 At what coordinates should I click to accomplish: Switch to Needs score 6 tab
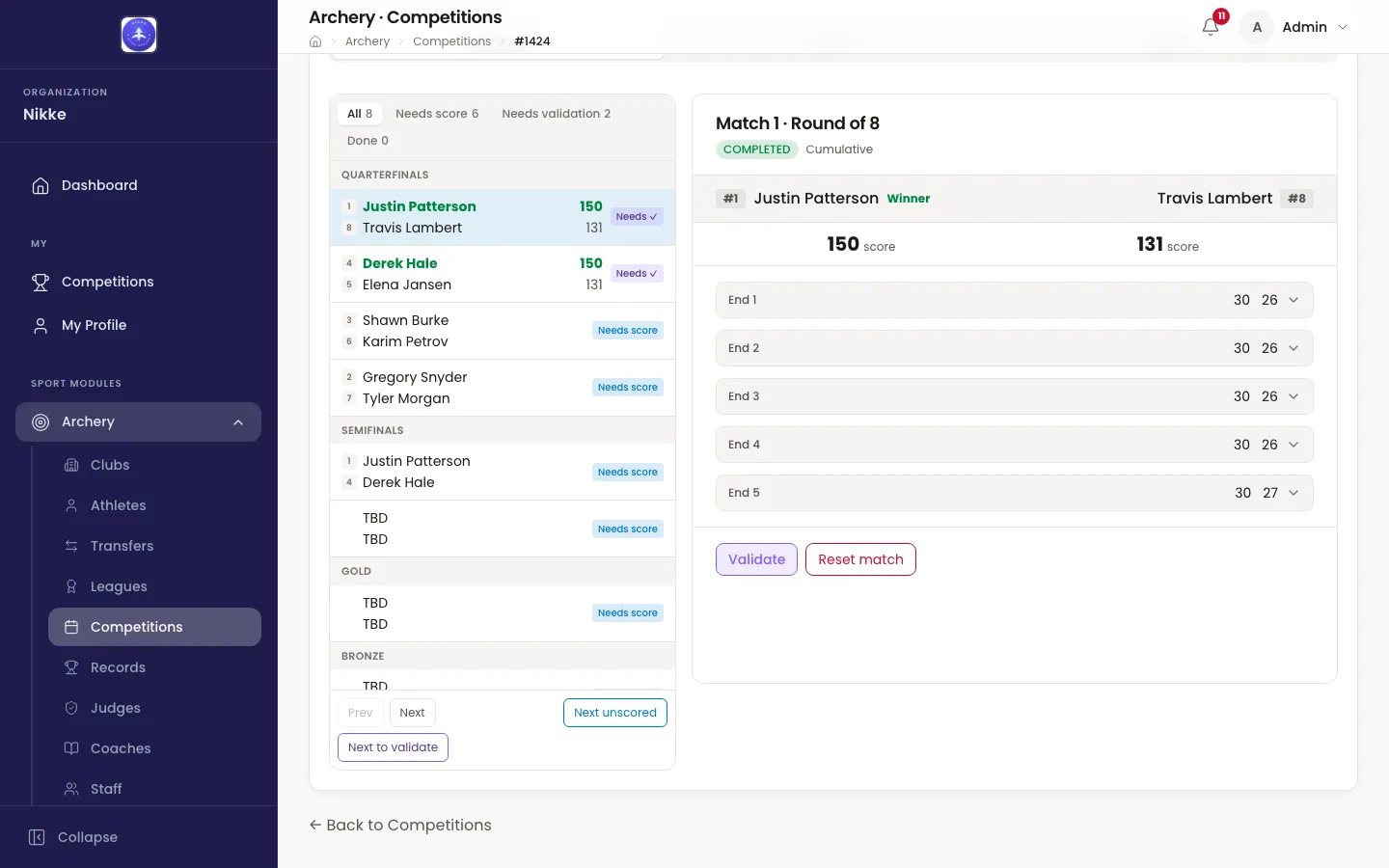tap(437, 114)
